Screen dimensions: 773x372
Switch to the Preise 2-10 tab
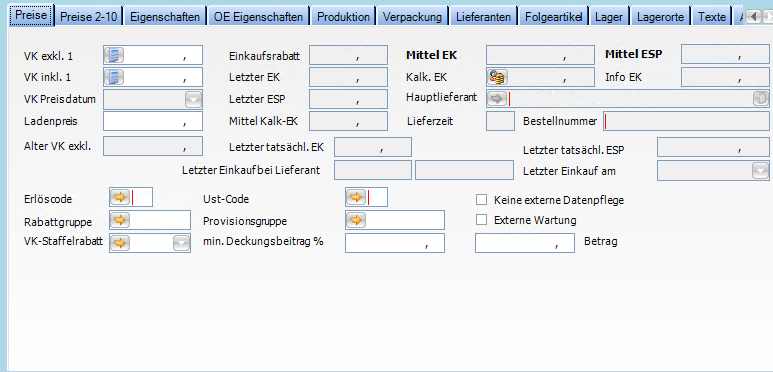89,17
